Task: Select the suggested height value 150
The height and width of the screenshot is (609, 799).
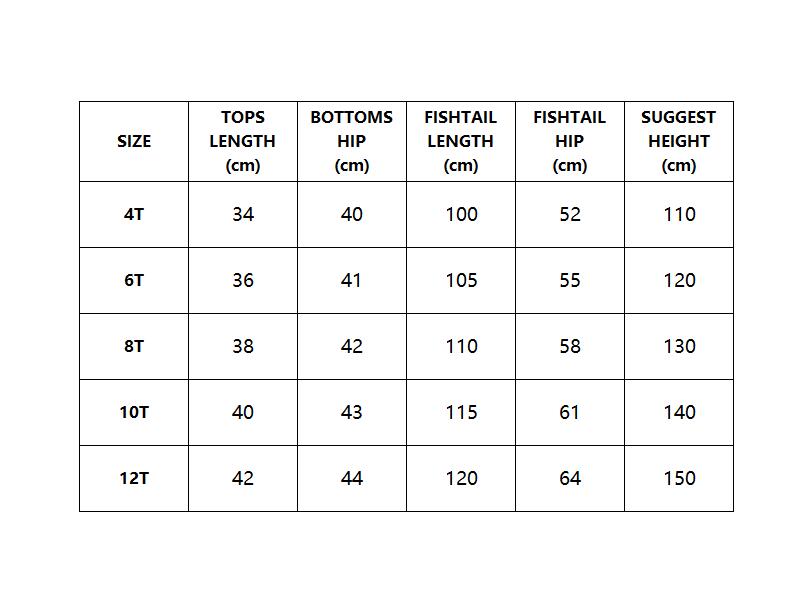Action: [679, 479]
